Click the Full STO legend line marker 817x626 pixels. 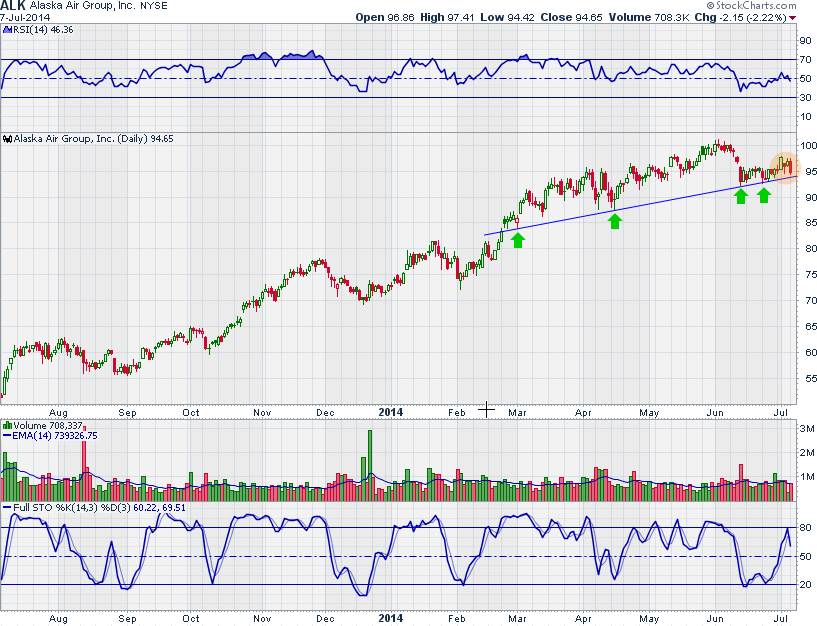(x=7, y=508)
